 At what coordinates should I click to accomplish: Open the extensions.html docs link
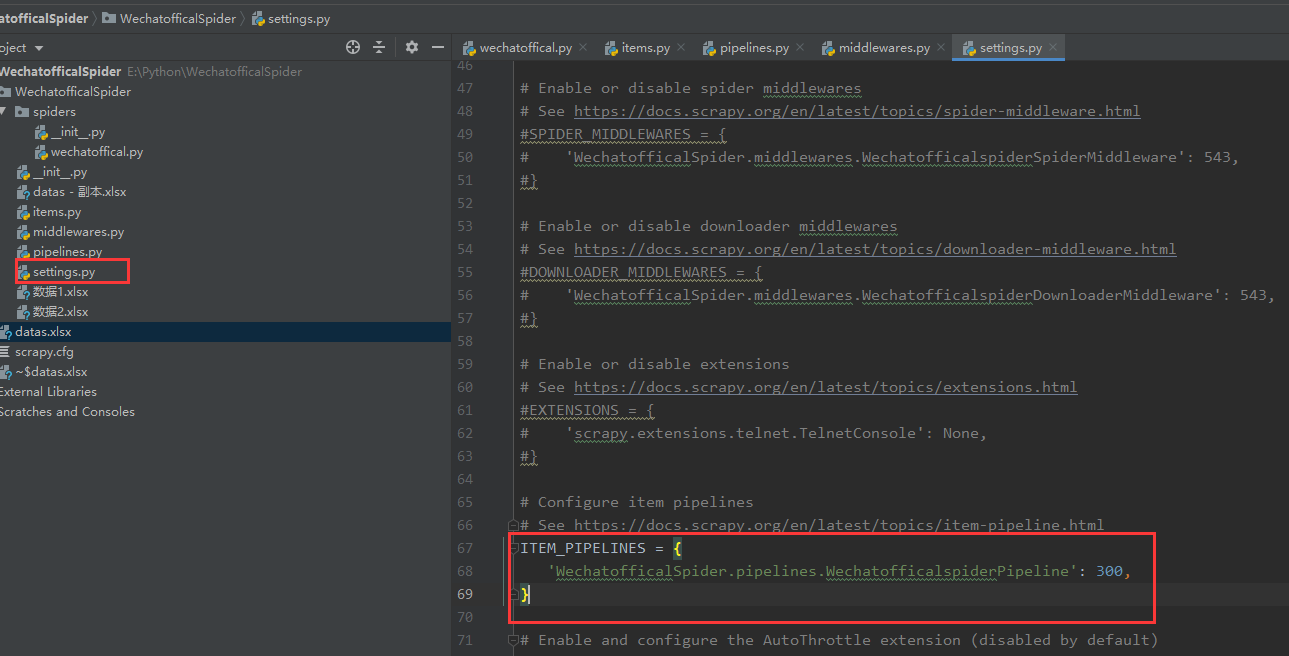825,387
